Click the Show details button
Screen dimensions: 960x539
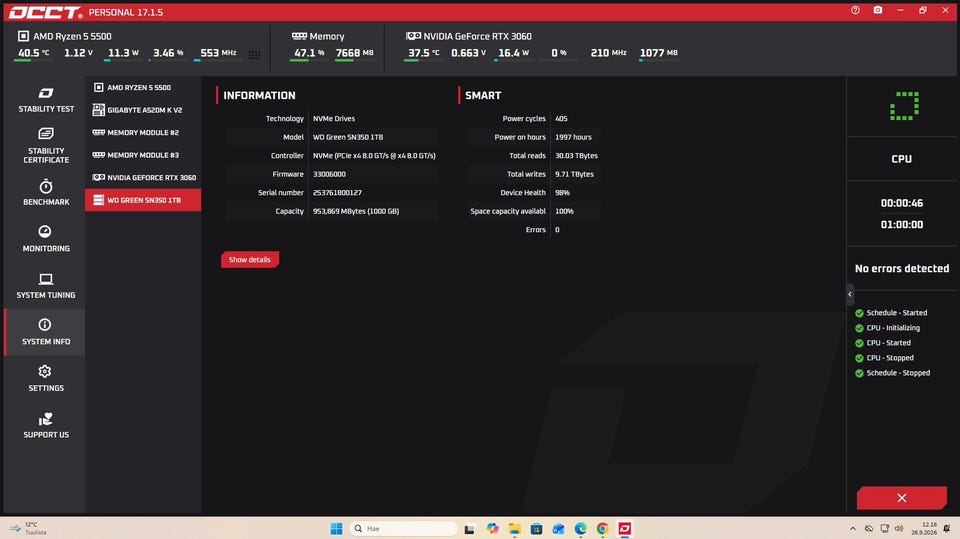tap(250, 260)
